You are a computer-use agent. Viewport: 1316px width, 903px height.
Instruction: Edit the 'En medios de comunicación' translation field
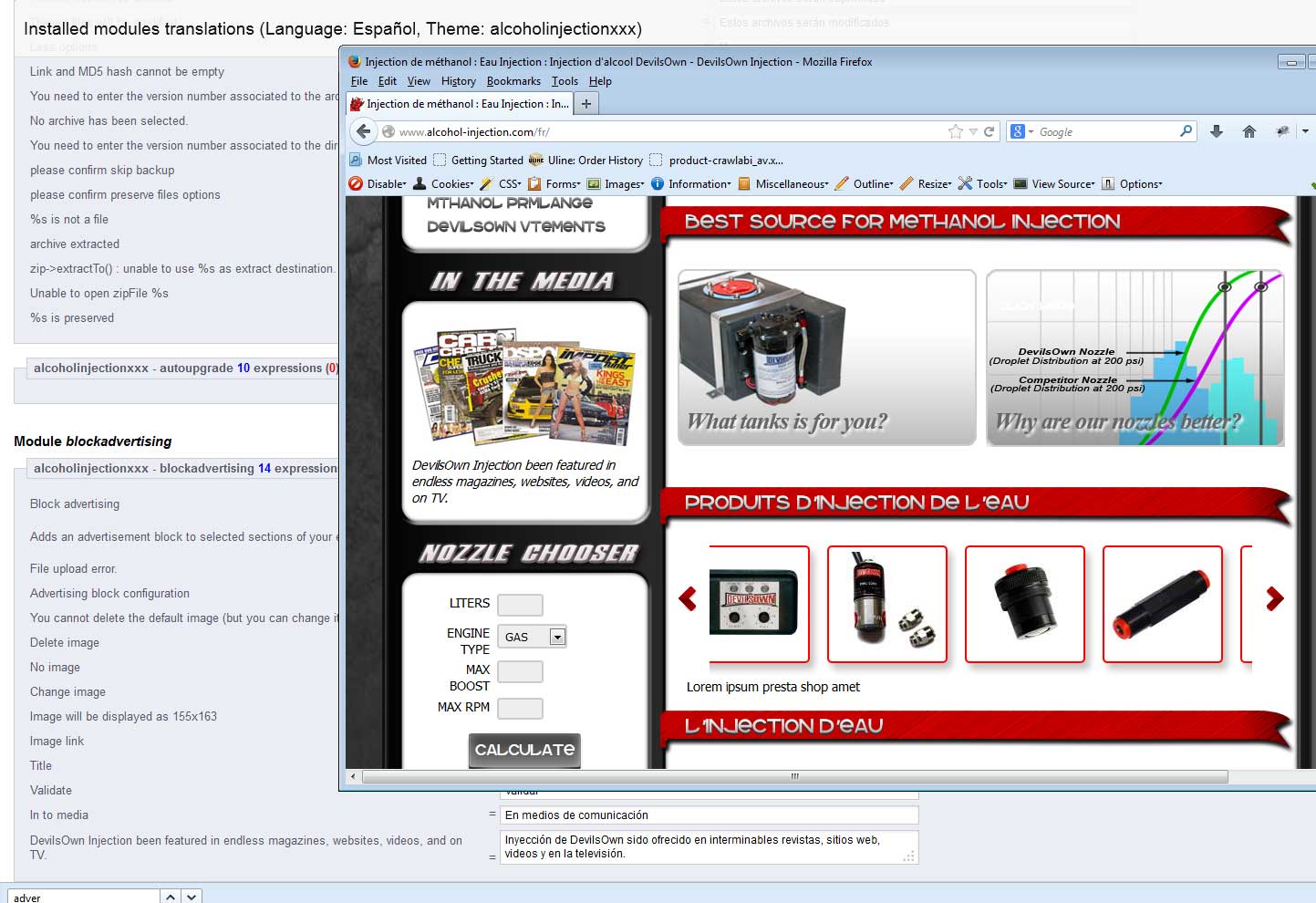click(709, 815)
